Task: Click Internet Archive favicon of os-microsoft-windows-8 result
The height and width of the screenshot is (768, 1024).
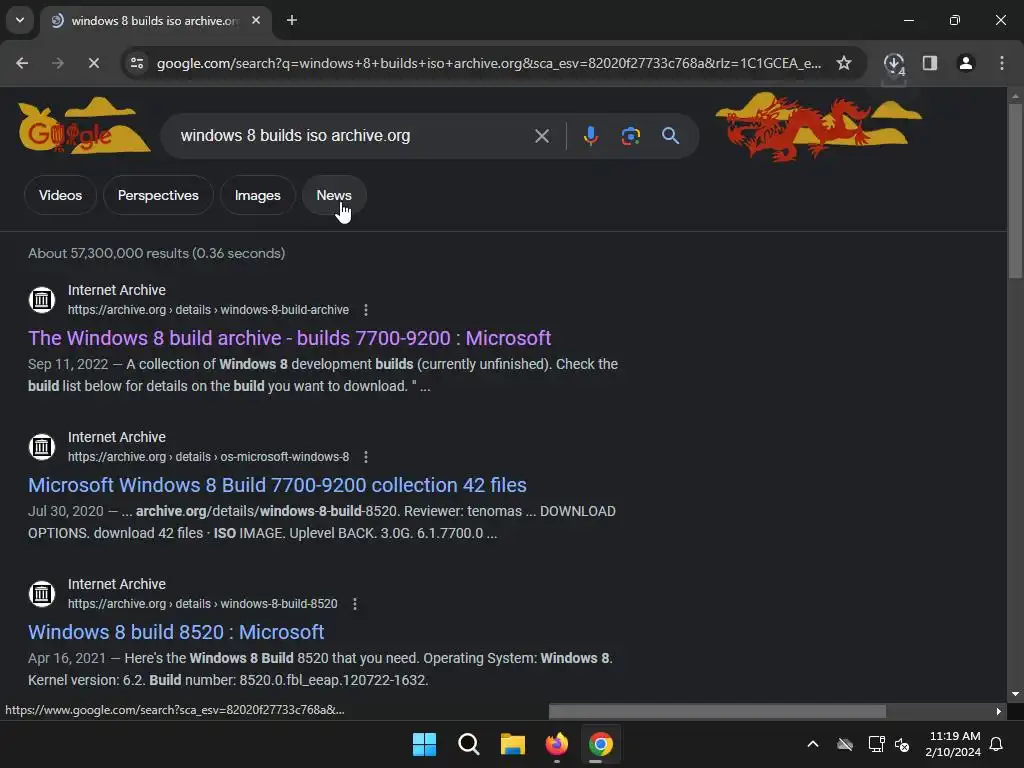Action: tap(42, 447)
